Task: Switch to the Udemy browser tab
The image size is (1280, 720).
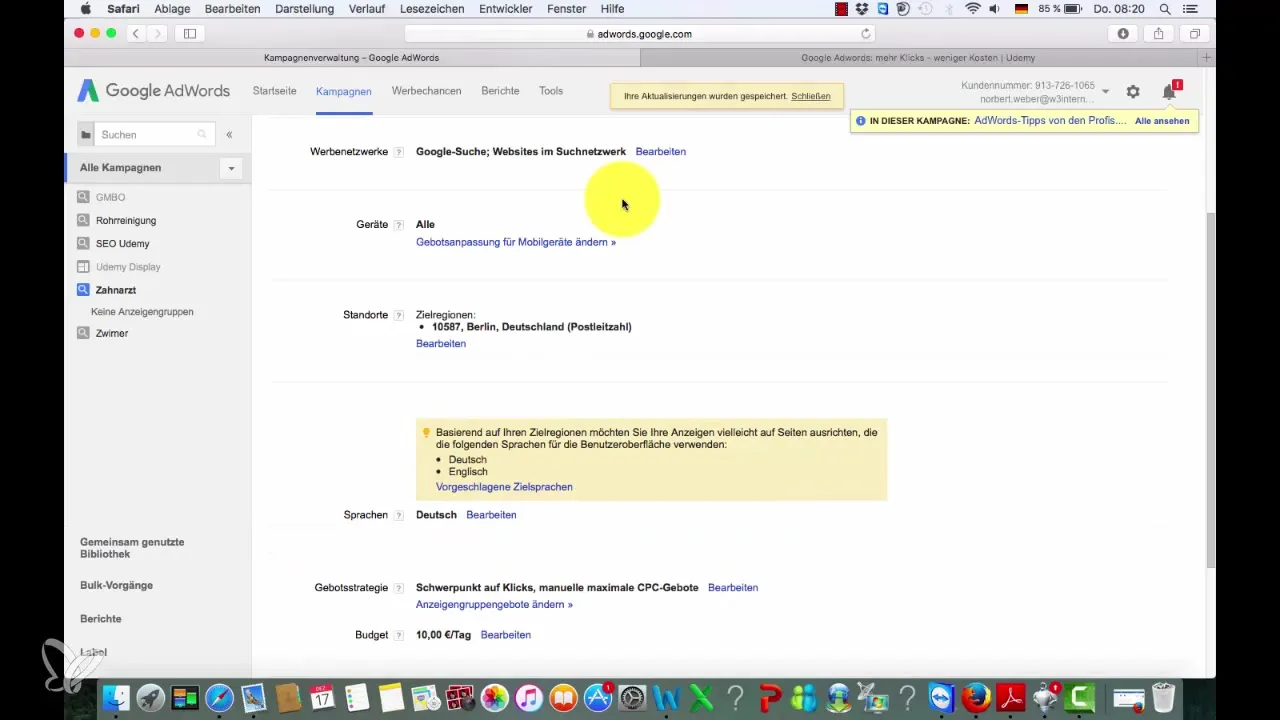Action: pos(918,58)
